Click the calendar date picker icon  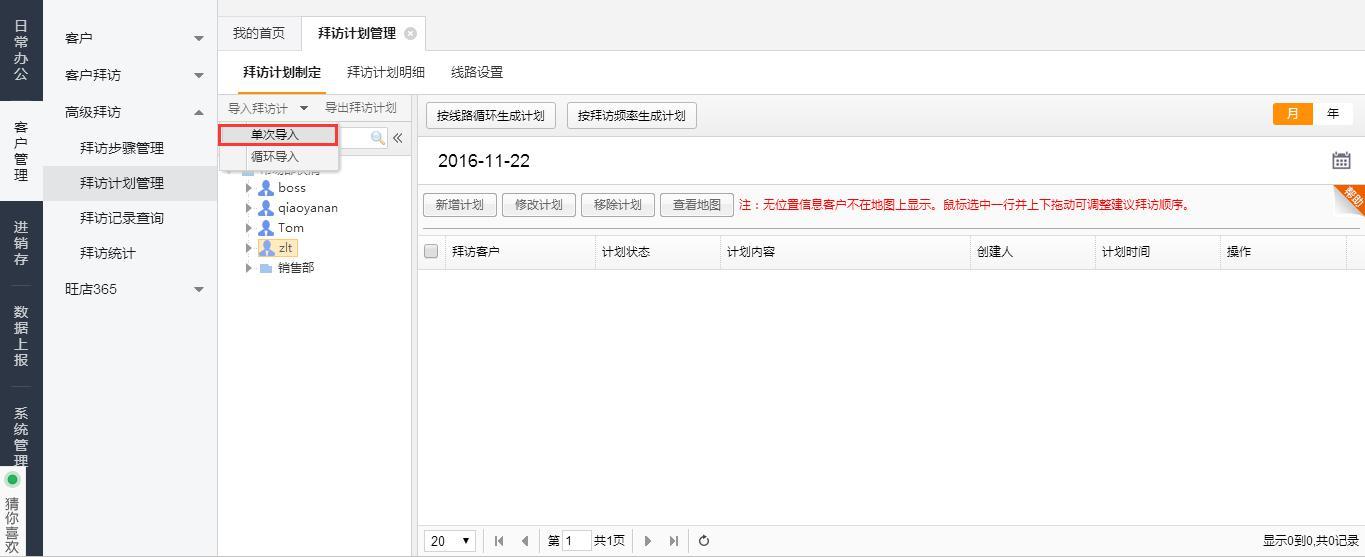point(1341,160)
